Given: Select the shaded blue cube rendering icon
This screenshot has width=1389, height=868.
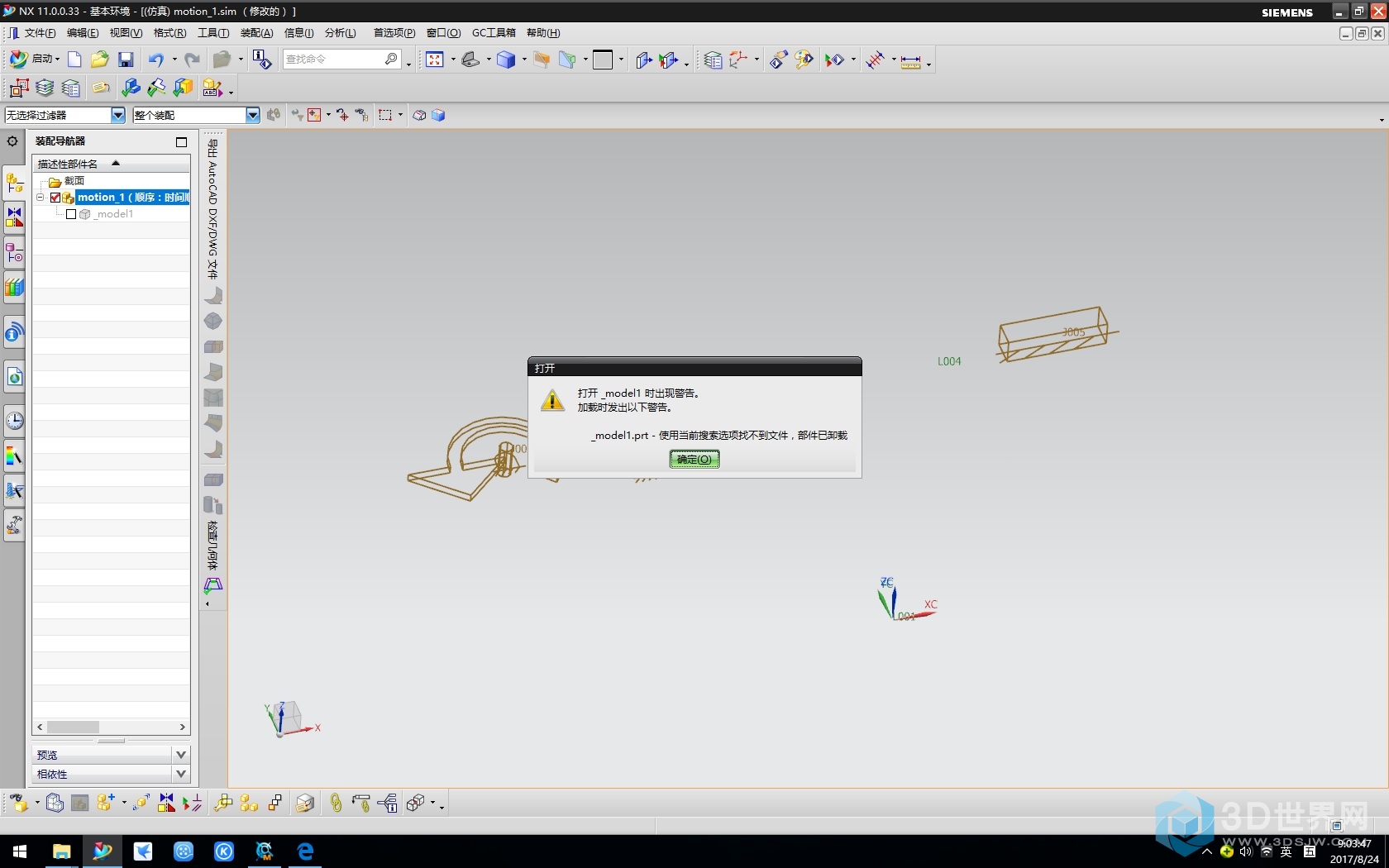Looking at the screenshot, I should [x=506, y=60].
